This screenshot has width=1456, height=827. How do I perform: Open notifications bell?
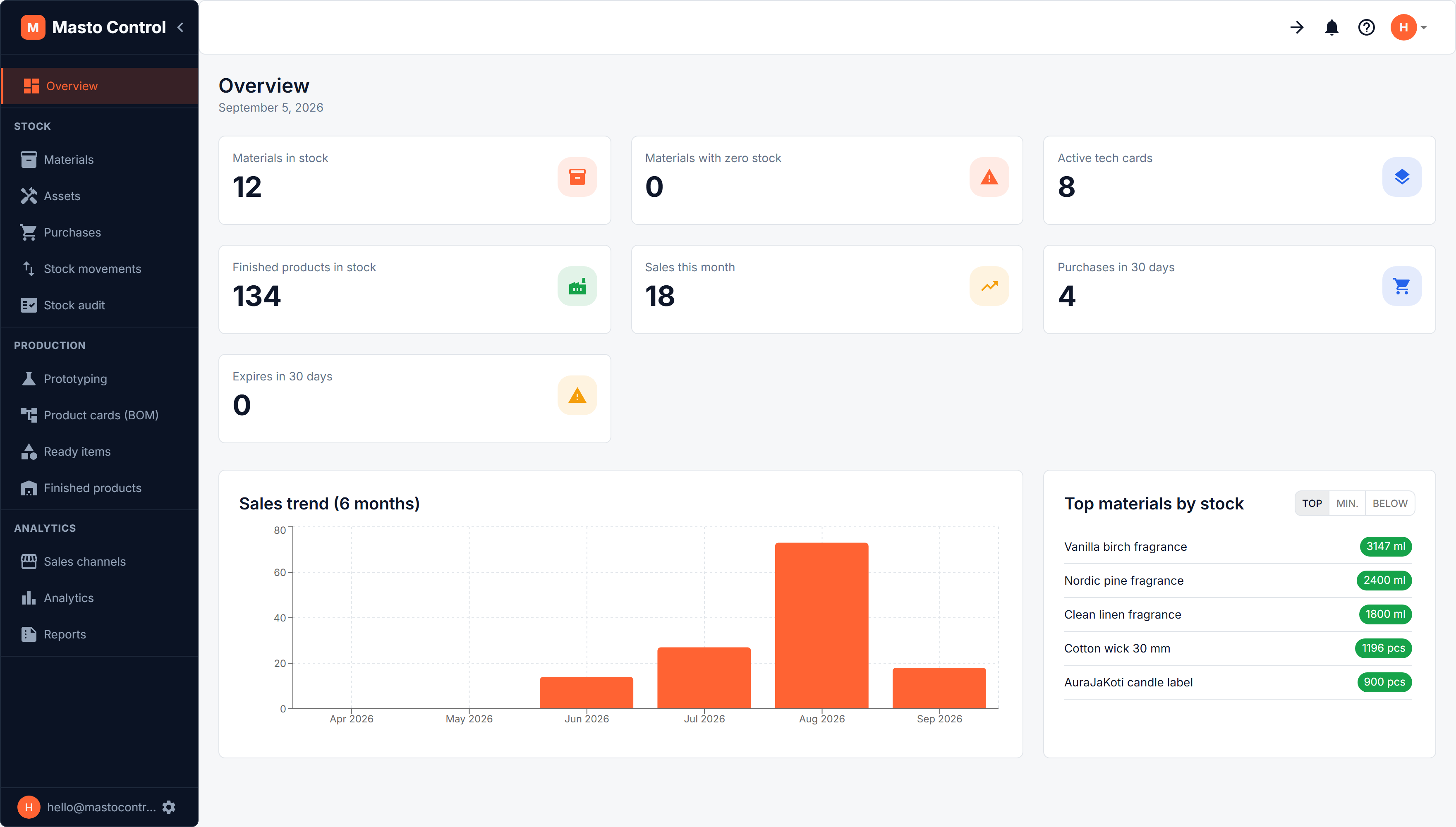click(x=1331, y=27)
